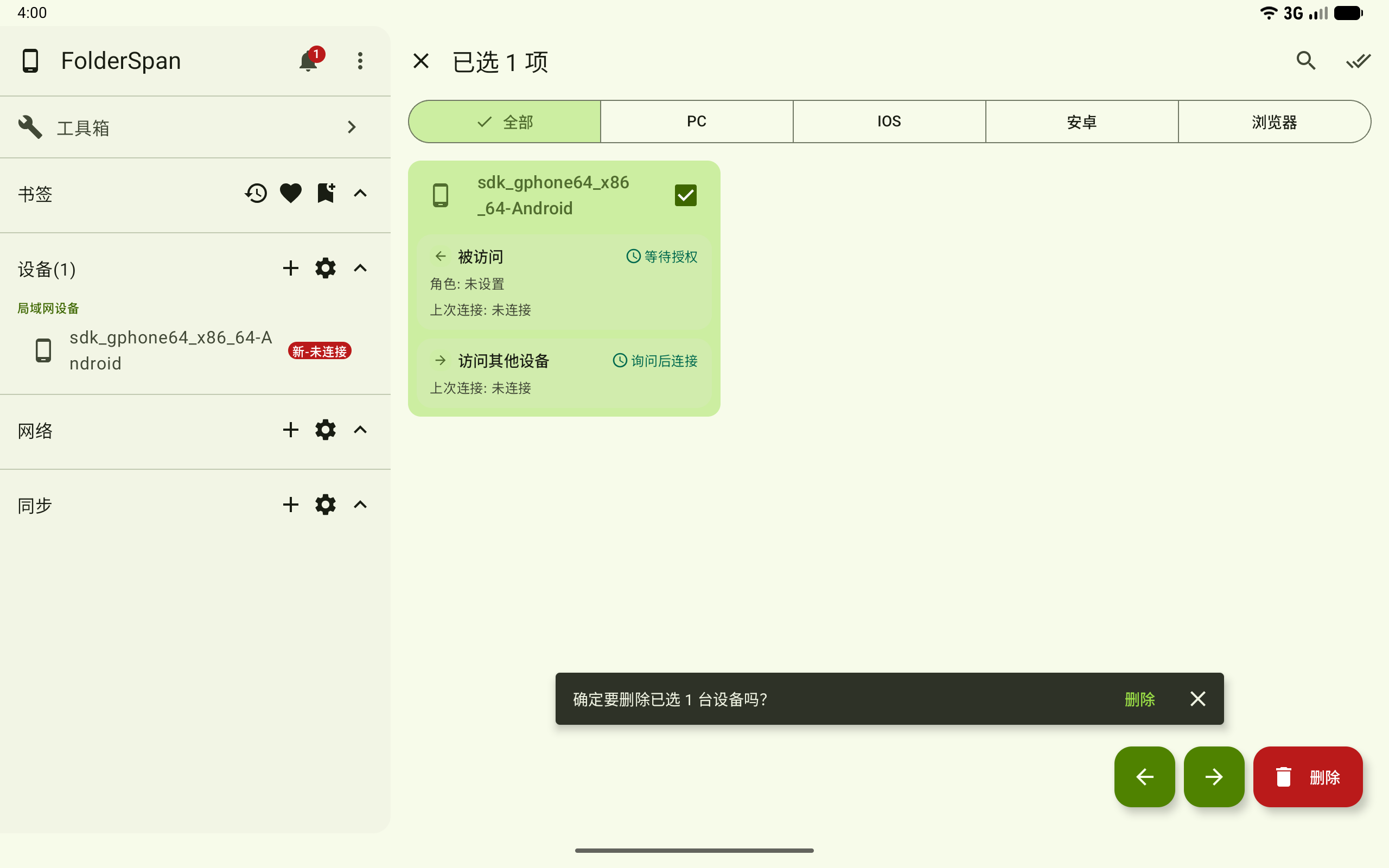1389x868 pixels.
Task: Click 等待授权 status on 被访问
Action: click(662, 256)
